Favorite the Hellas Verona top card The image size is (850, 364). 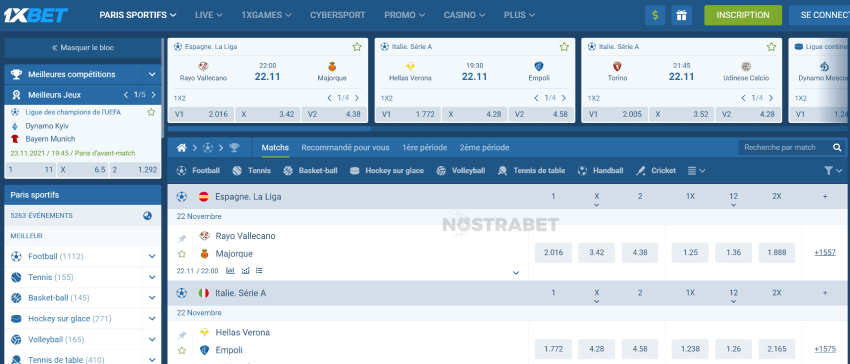(x=564, y=47)
